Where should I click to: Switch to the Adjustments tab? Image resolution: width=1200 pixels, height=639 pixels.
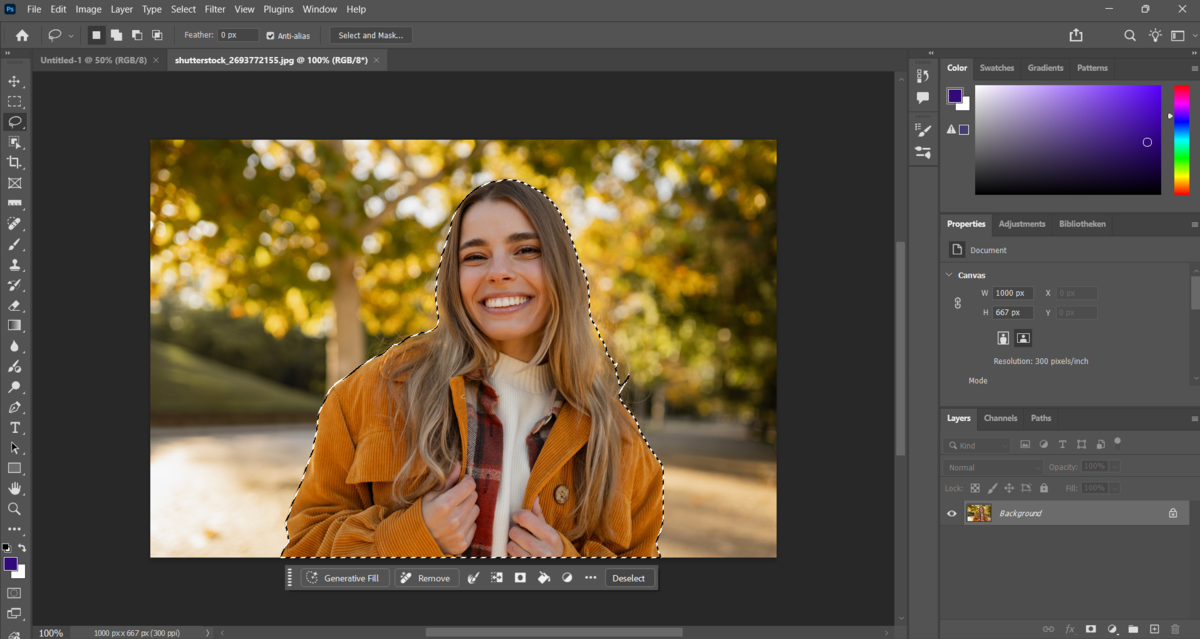coord(1022,224)
